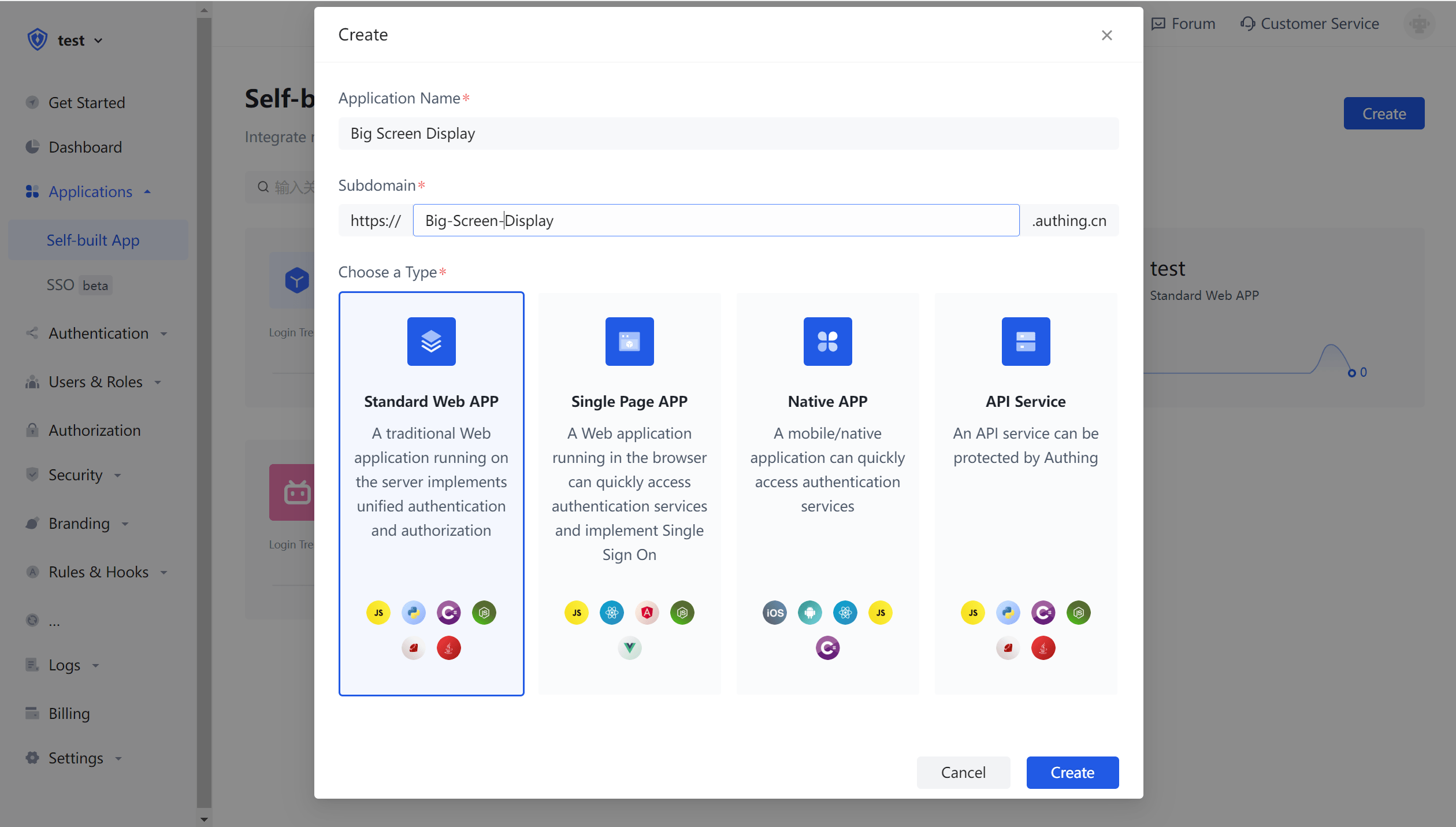Cancel the application creation dialog

[963, 772]
